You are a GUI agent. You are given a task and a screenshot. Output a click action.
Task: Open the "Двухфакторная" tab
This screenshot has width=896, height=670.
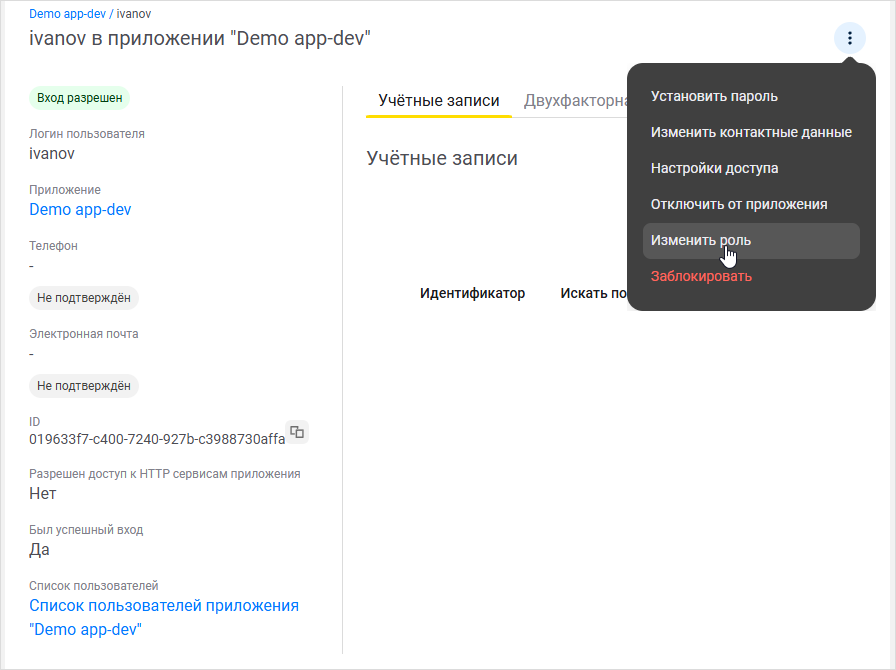tap(578, 100)
